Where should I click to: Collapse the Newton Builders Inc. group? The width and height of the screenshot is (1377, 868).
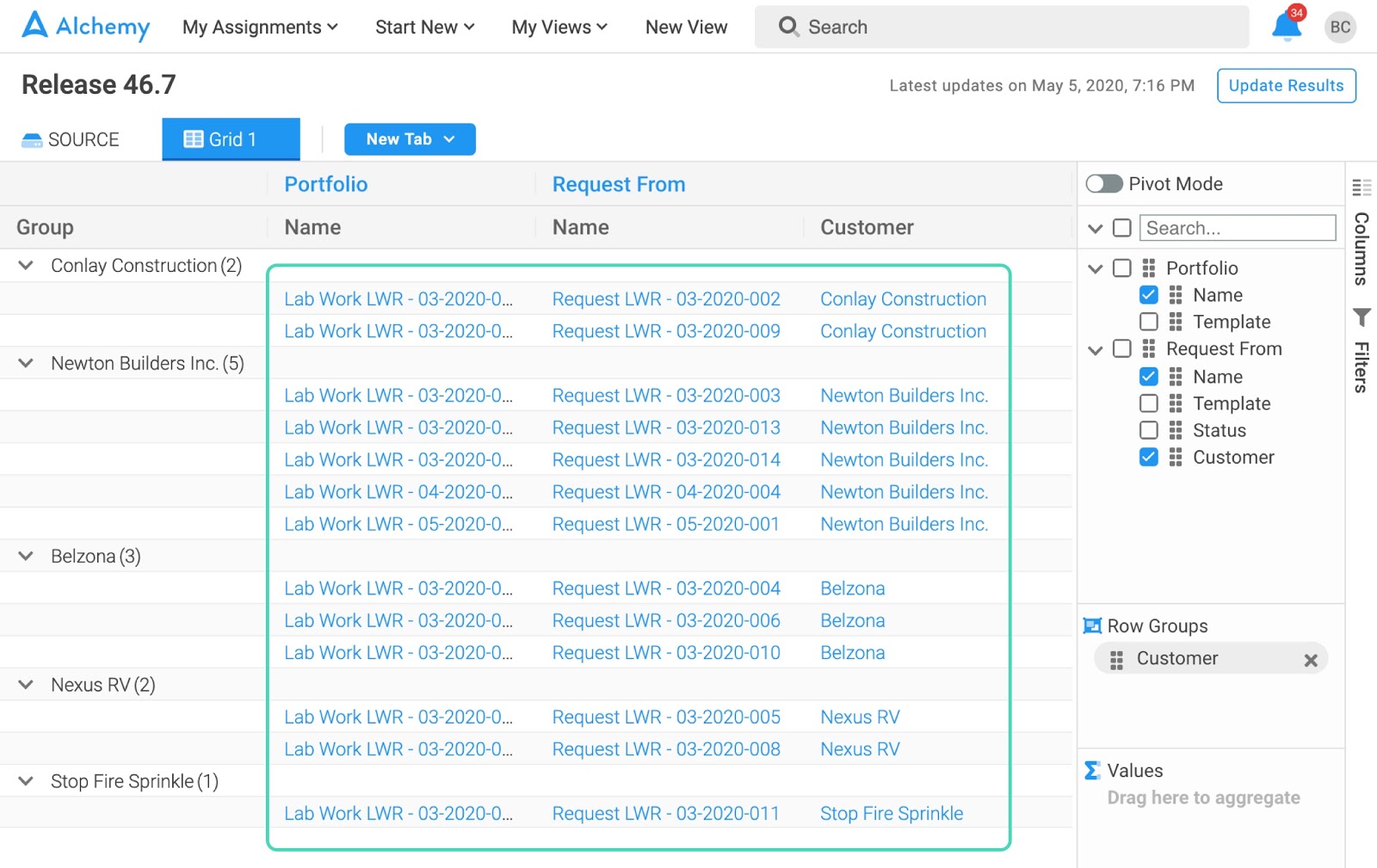click(26, 363)
